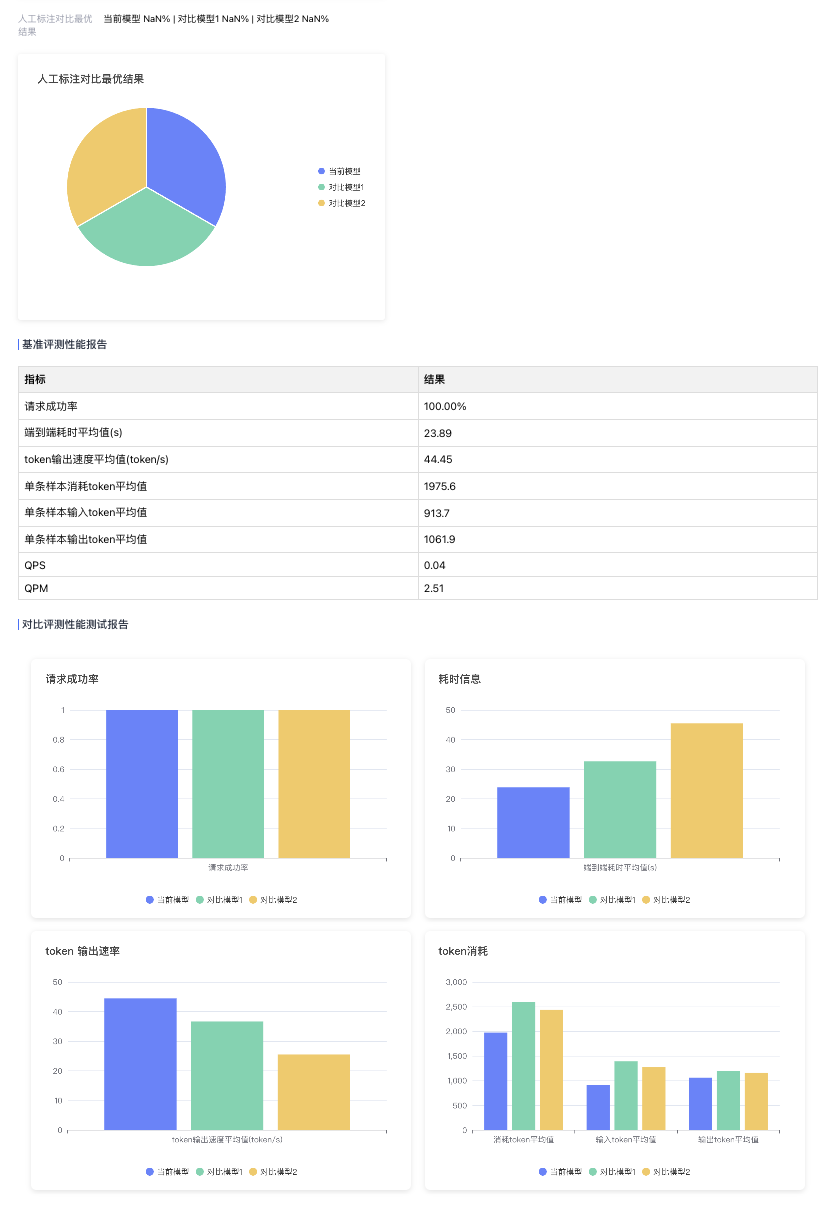The width and height of the screenshot is (838, 1222).
Task: Click the green 消耗token平均值 bar
Action: pyautogui.click(x=523, y=1066)
